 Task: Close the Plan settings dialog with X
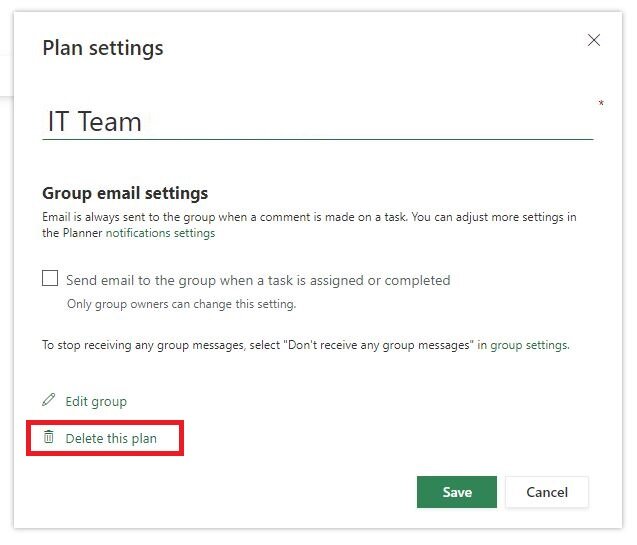(594, 40)
